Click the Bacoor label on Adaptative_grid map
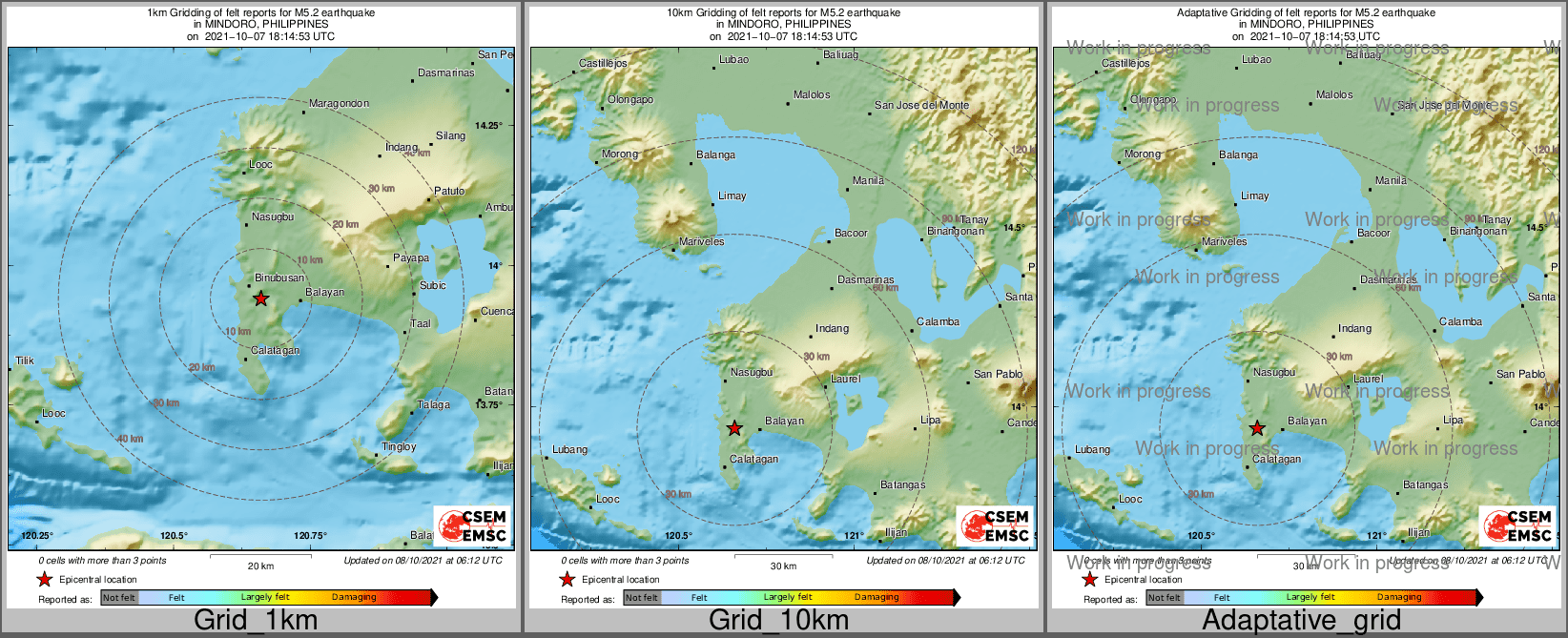1568x638 pixels. coord(1373,233)
